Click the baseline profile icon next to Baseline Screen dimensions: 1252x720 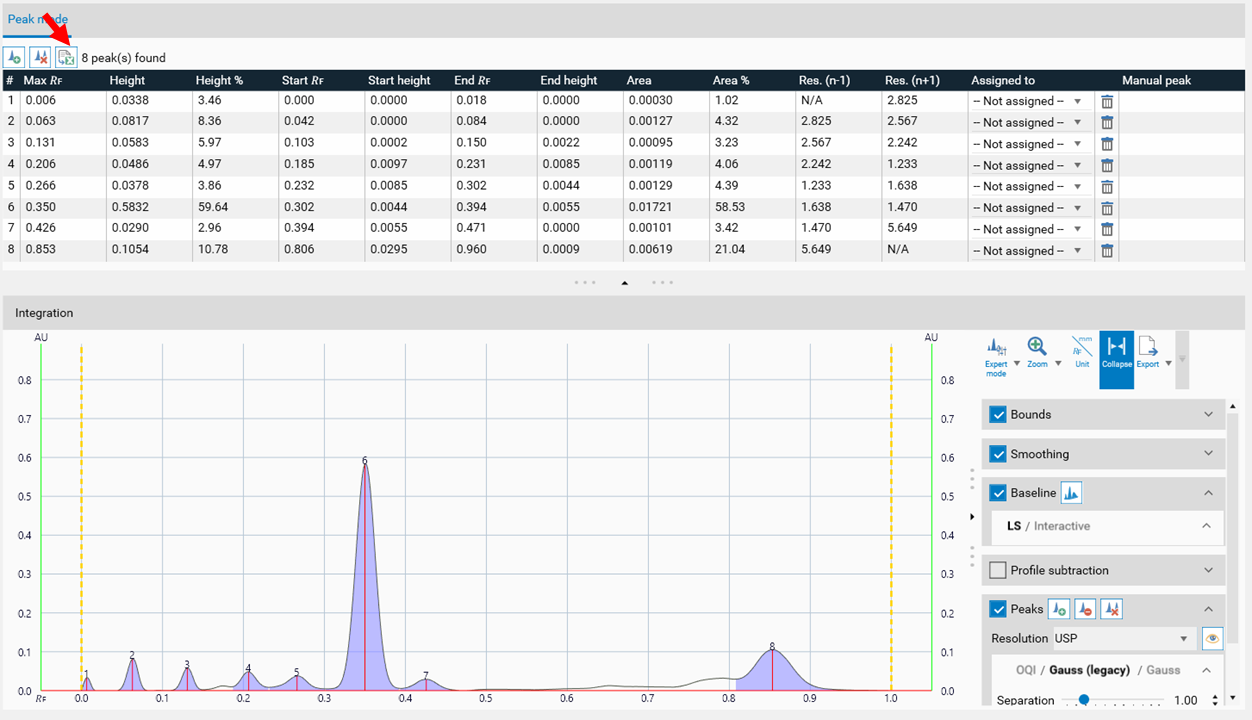point(1071,493)
